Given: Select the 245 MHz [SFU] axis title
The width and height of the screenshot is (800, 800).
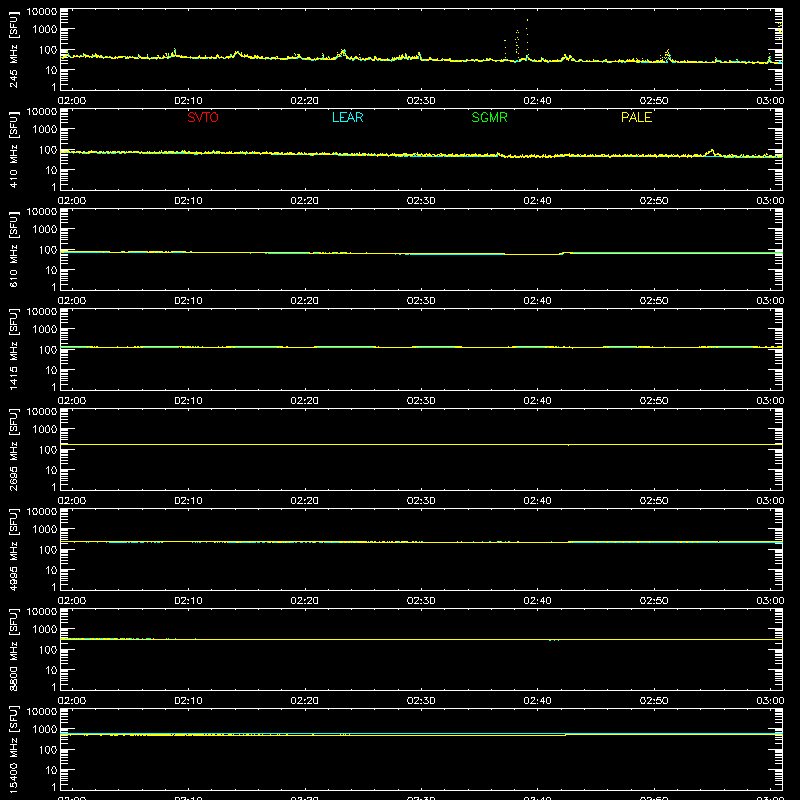Looking at the screenshot, I should coord(13,49).
